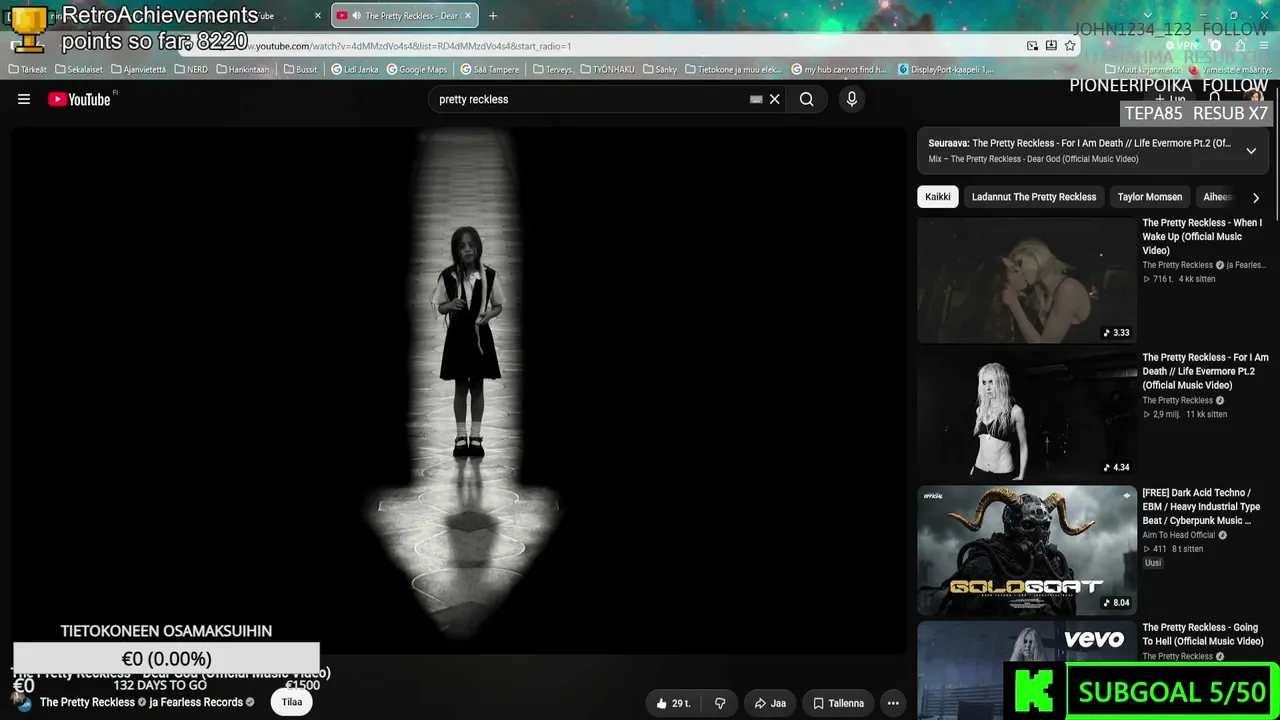Dislike the video with thumbs-down button
The image size is (1280, 720).
(720, 703)
